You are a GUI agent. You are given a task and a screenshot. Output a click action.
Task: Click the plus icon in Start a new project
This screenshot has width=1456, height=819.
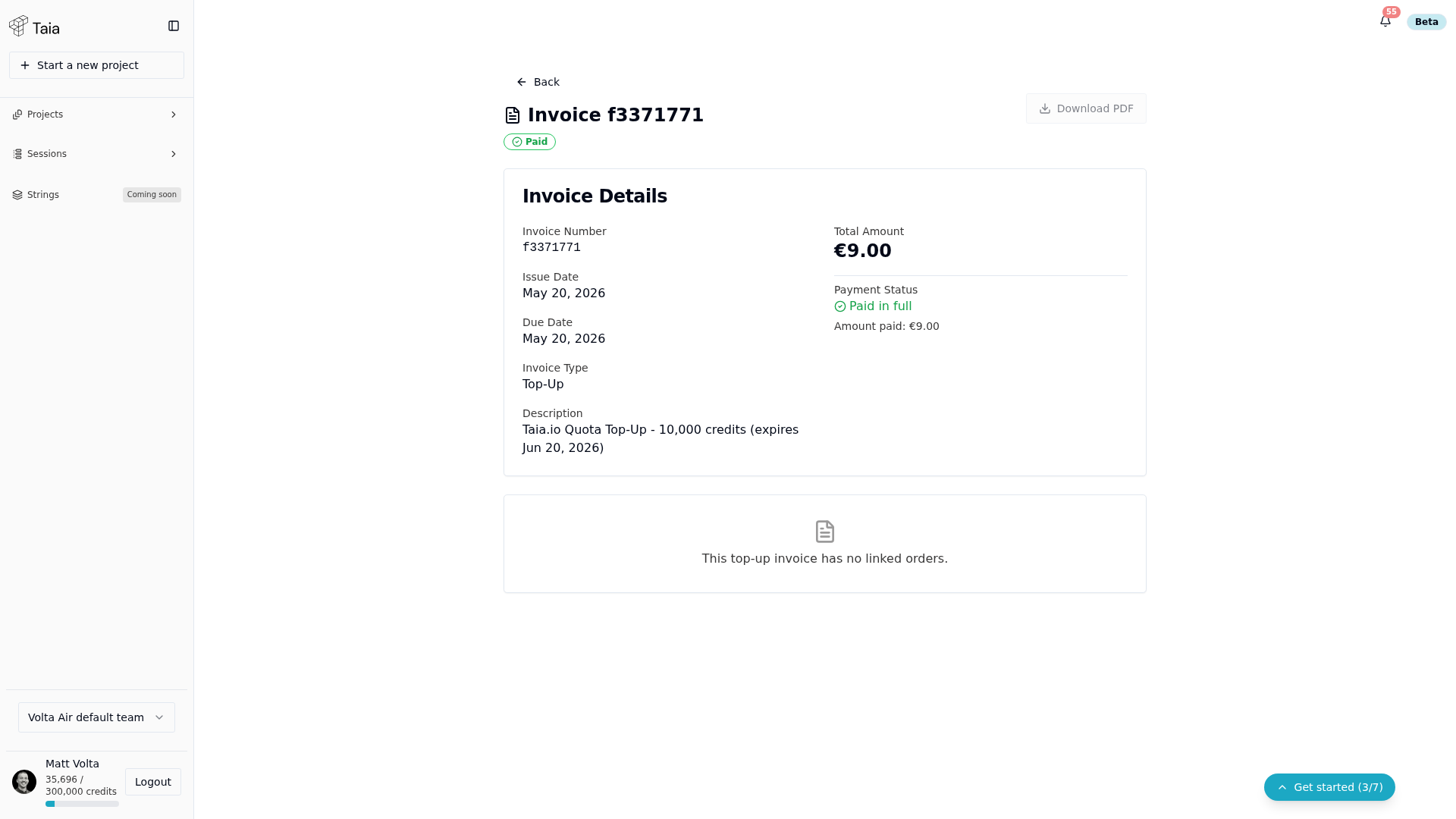(x=25, y=65)
